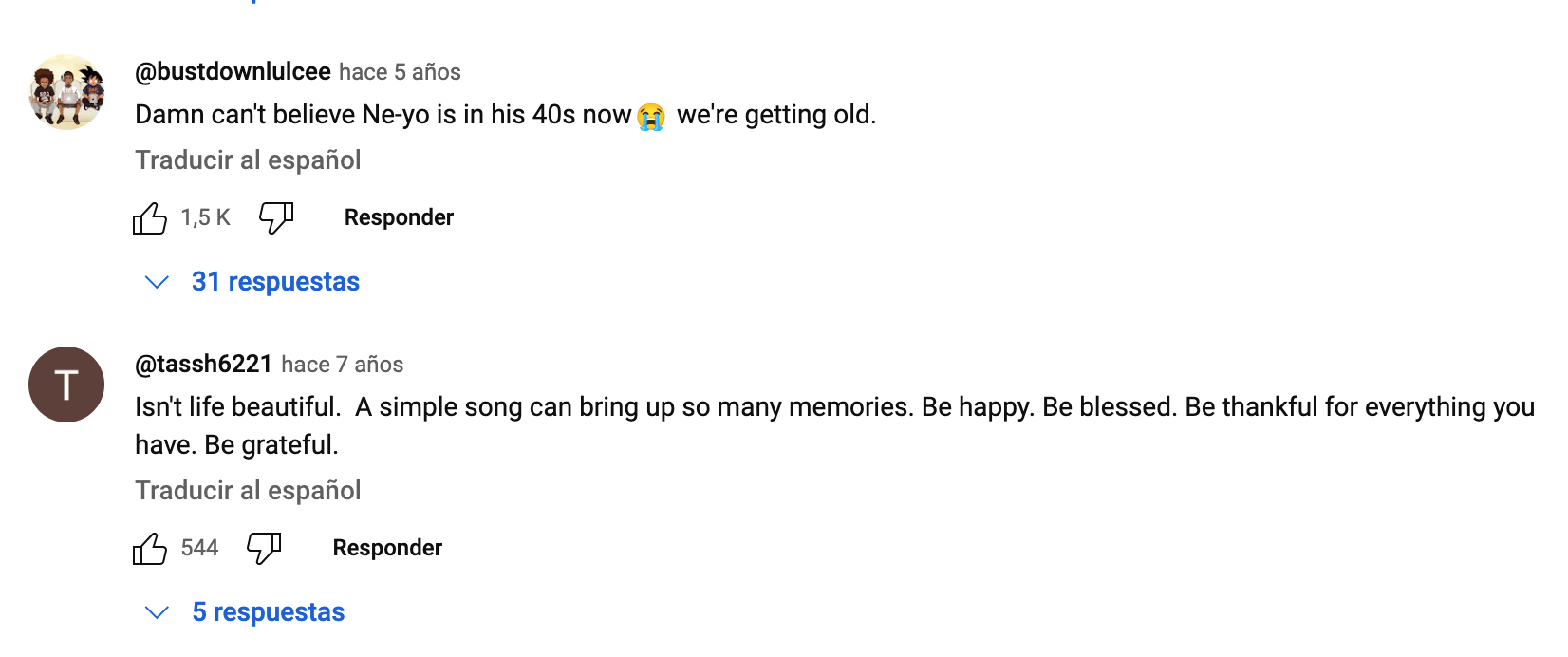Click the "Isn't life beautiful" comment text

(664, 407)
